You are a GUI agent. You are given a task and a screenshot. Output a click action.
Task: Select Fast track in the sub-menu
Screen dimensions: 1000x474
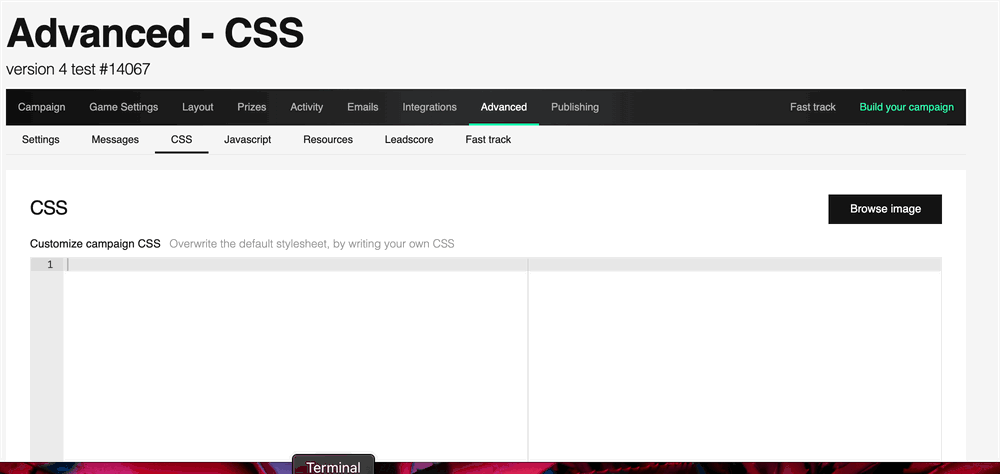(x=488, y=139)
